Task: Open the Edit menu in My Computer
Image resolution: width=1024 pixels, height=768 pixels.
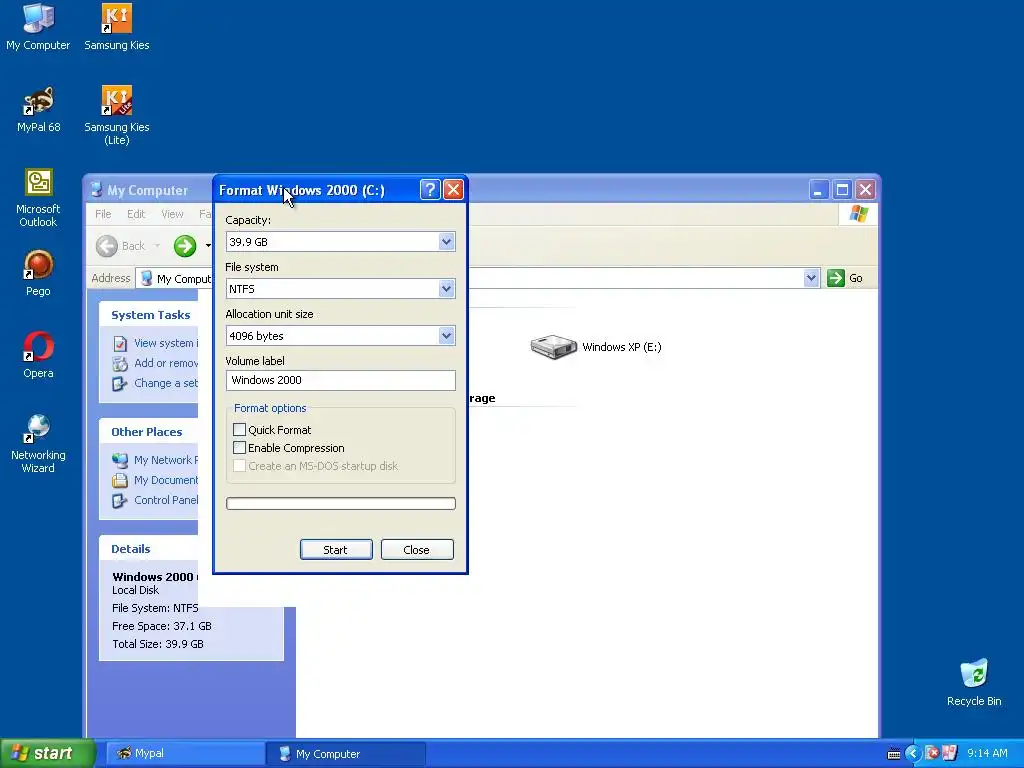Action: pyautogui.click(x=136, y=214)
